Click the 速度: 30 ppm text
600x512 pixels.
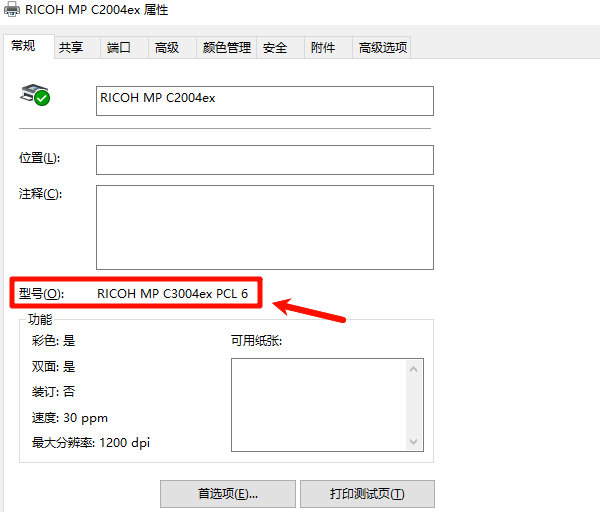tap(70, 418)
